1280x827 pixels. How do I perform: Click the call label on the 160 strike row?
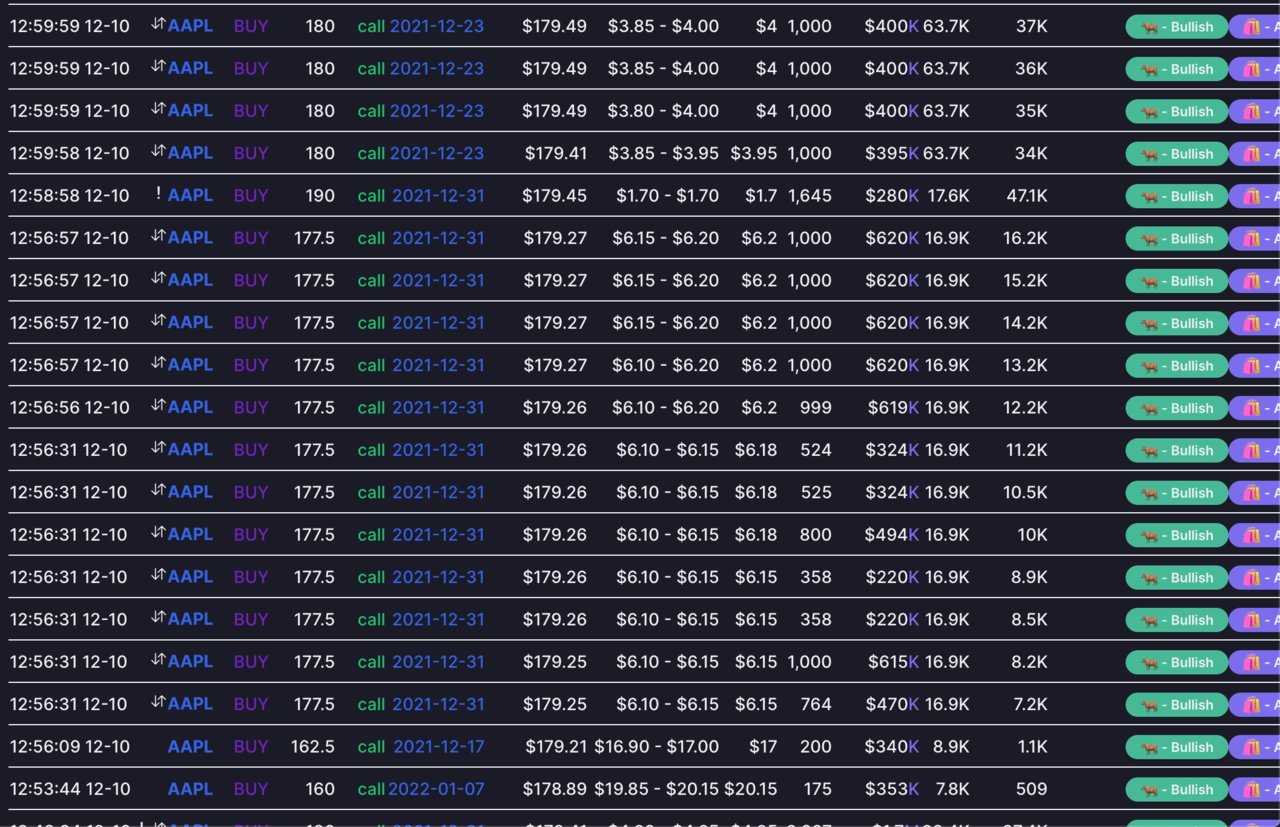[x=372, y=789]
